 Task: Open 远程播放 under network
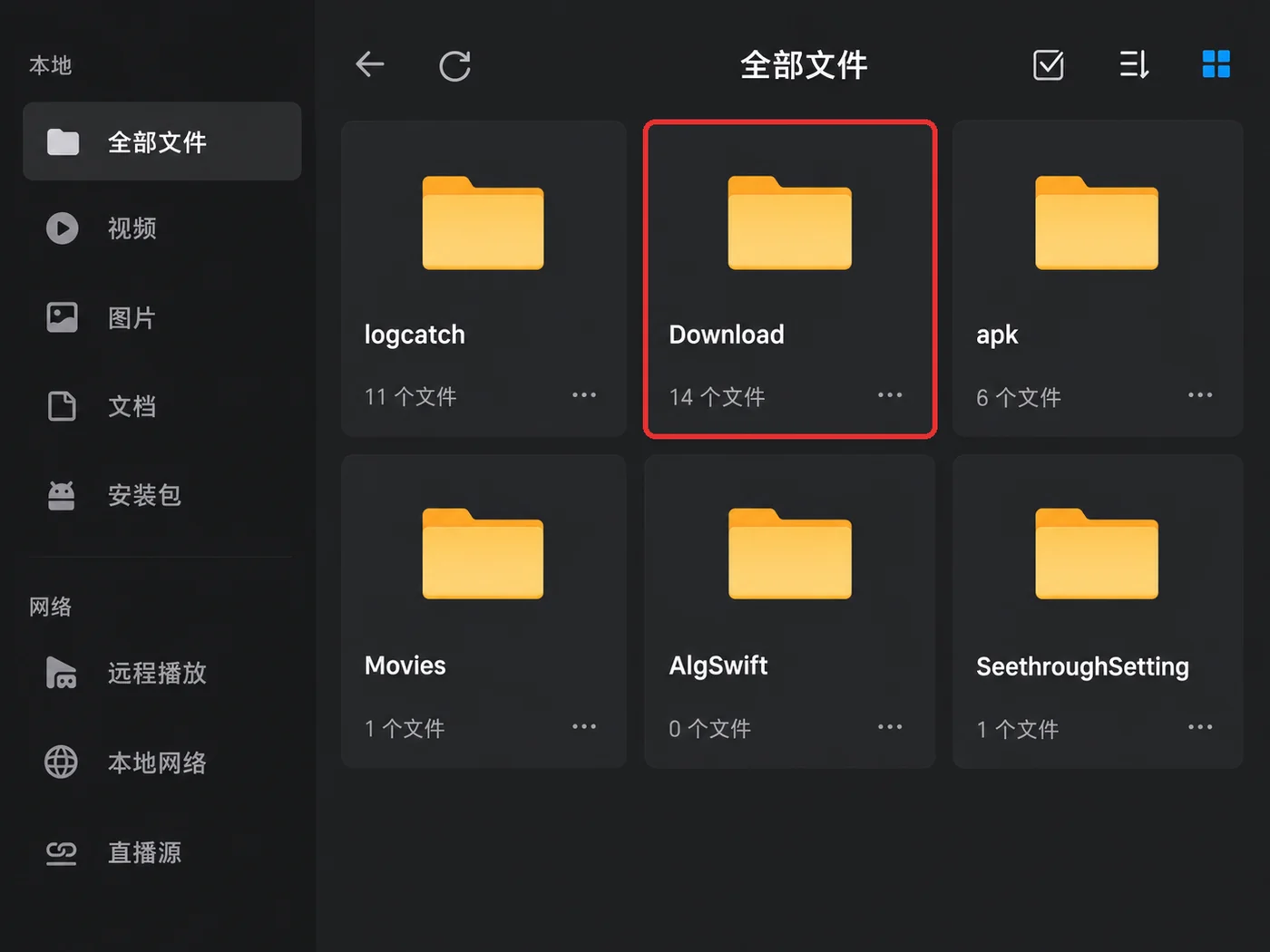(x=162, y=673)
